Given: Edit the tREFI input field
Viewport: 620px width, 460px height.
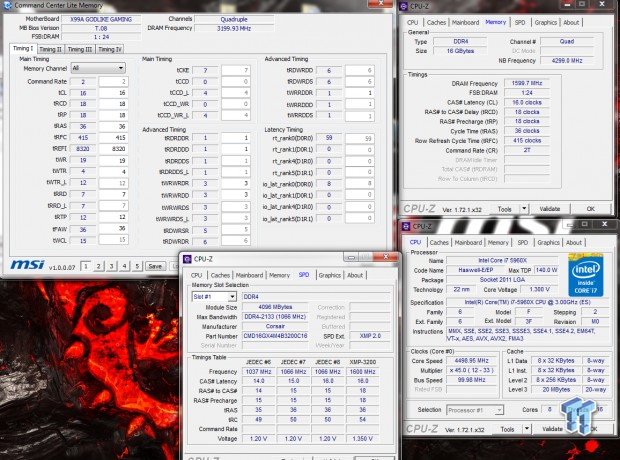Looking at the screenshot, I should [113, 149].
